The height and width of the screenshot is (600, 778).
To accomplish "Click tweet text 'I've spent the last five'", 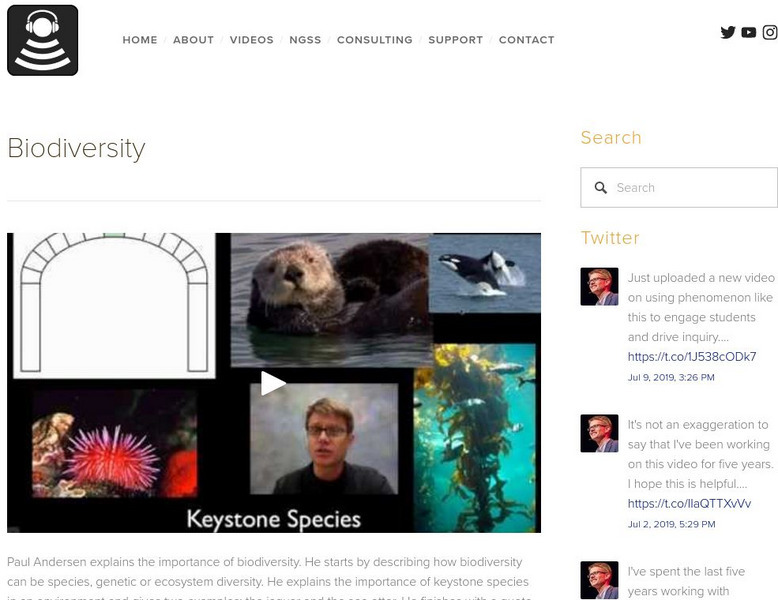I will pyautogui.click(x=686, y=572).
